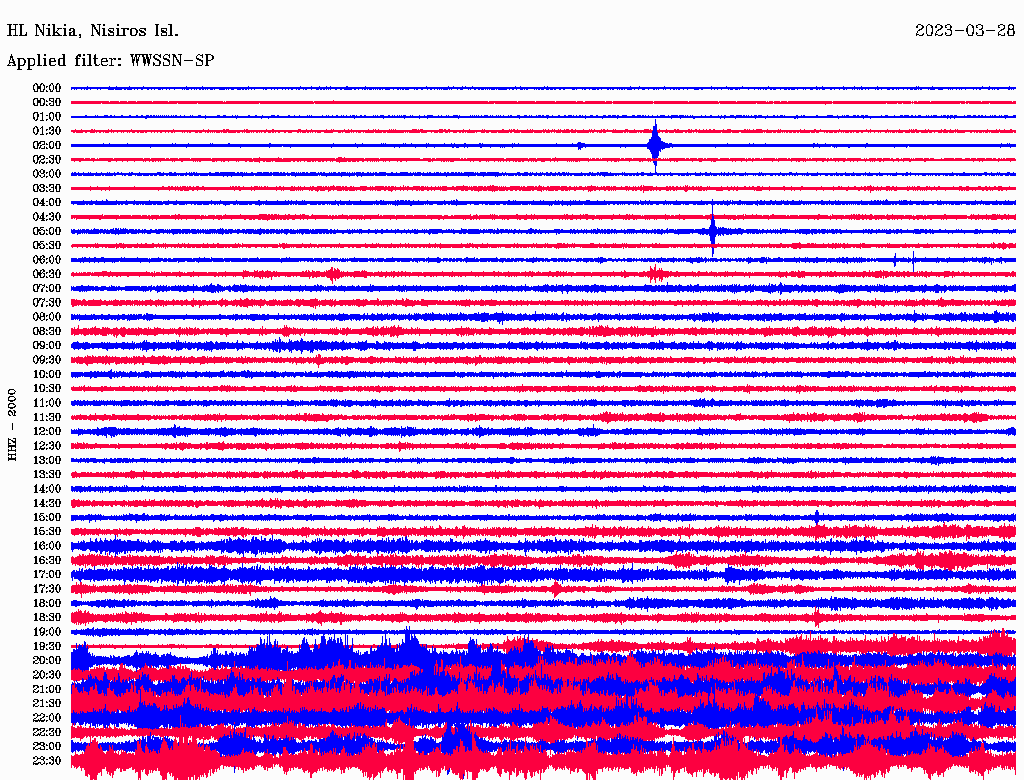Select the "08:00" time label
Screen dimensions: 1024x780
click(x=46, y=317)
